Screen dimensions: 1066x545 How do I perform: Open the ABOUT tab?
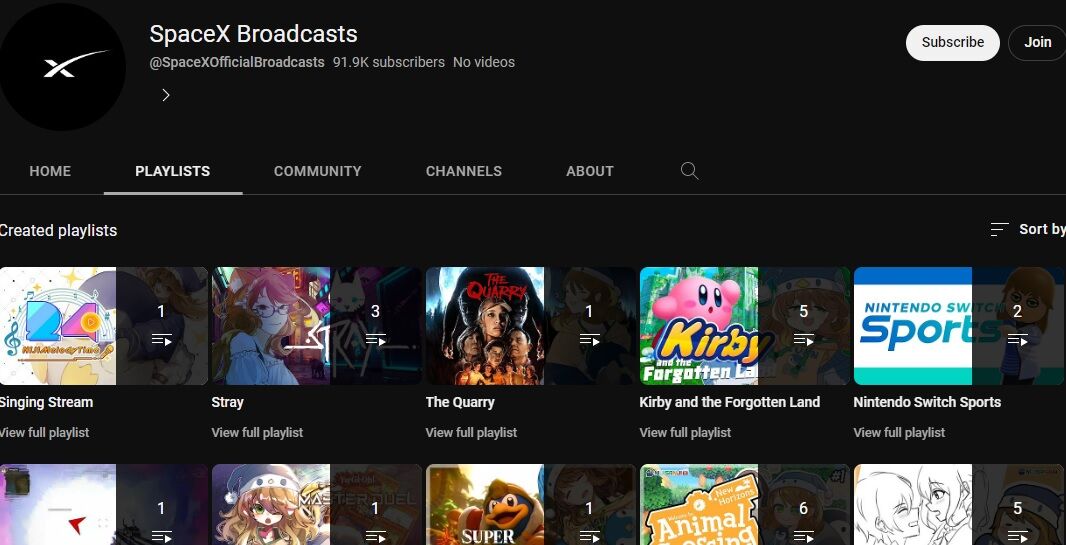coord(589,171)
